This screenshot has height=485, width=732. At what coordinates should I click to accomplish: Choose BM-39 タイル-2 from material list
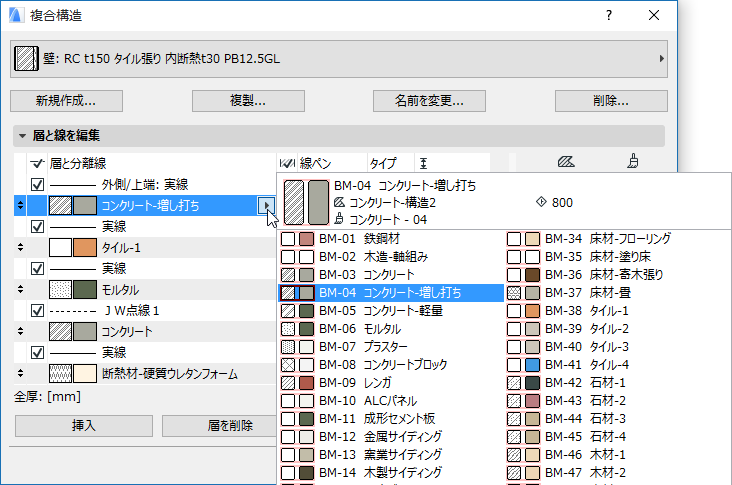[618, 329]
